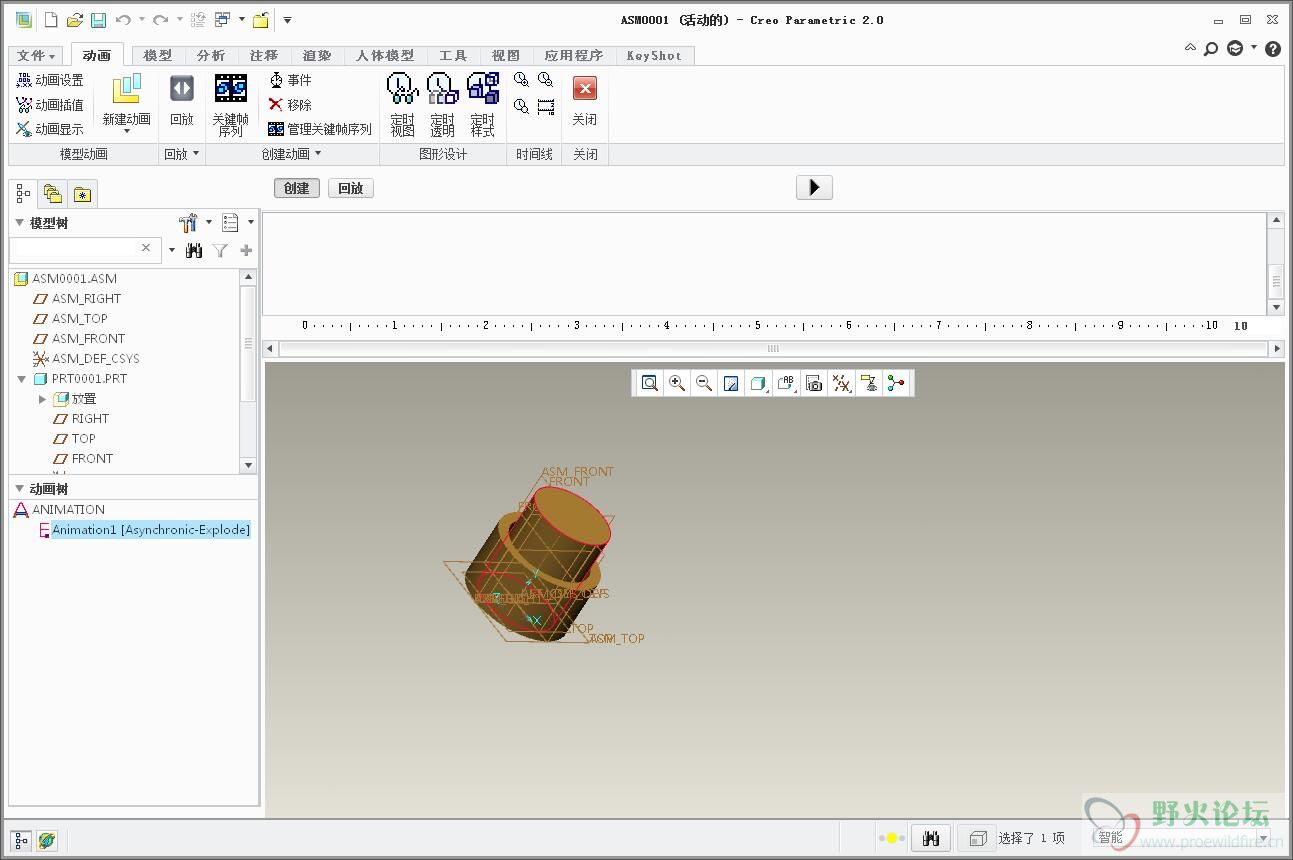Click the 回放 playback ribbon icon
Screen dimensions: 1293x860
tap(182, 100)
